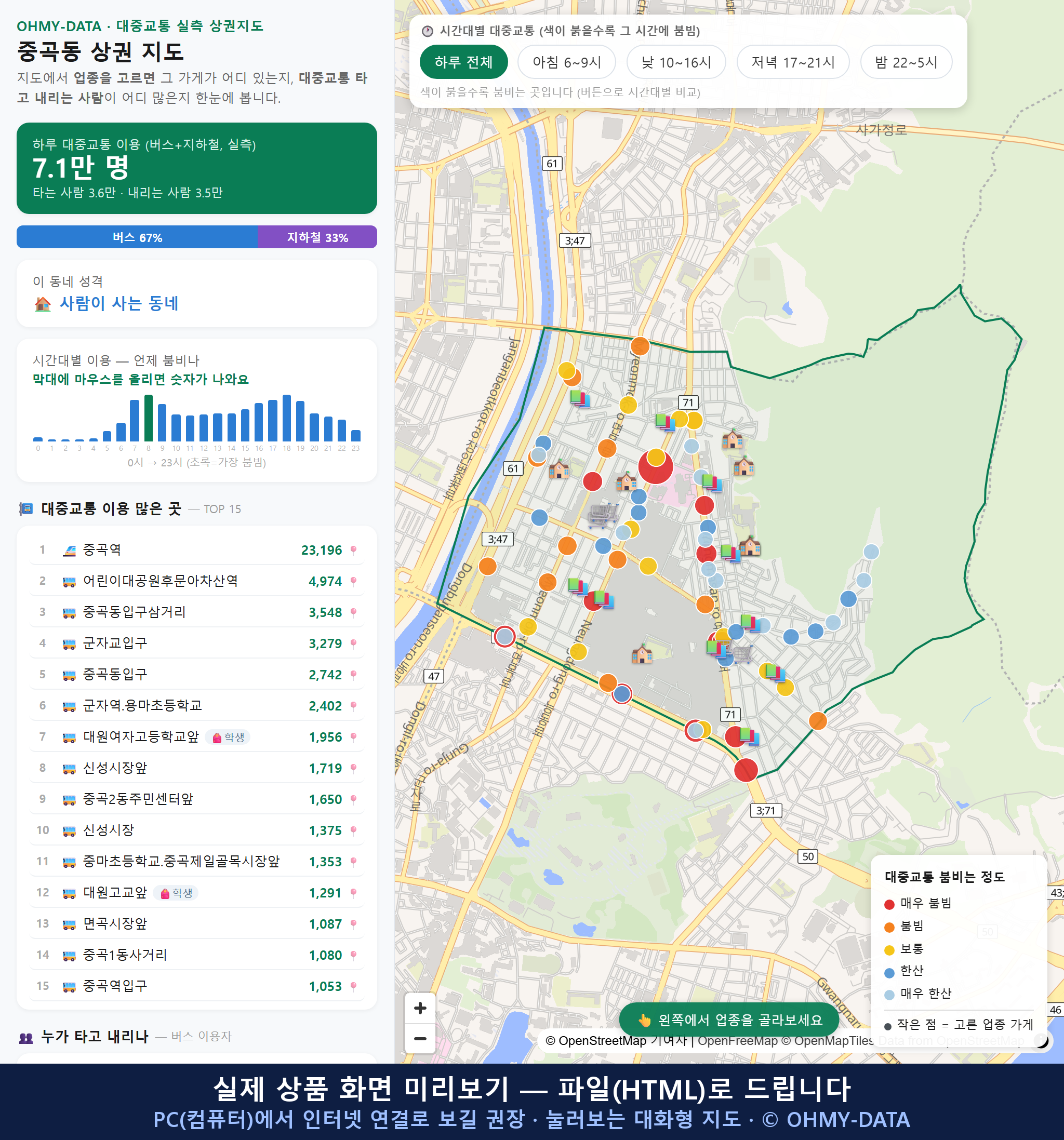
Task: Switch to 낮 10~16시 time filter
Action: [x=676, y=62]
